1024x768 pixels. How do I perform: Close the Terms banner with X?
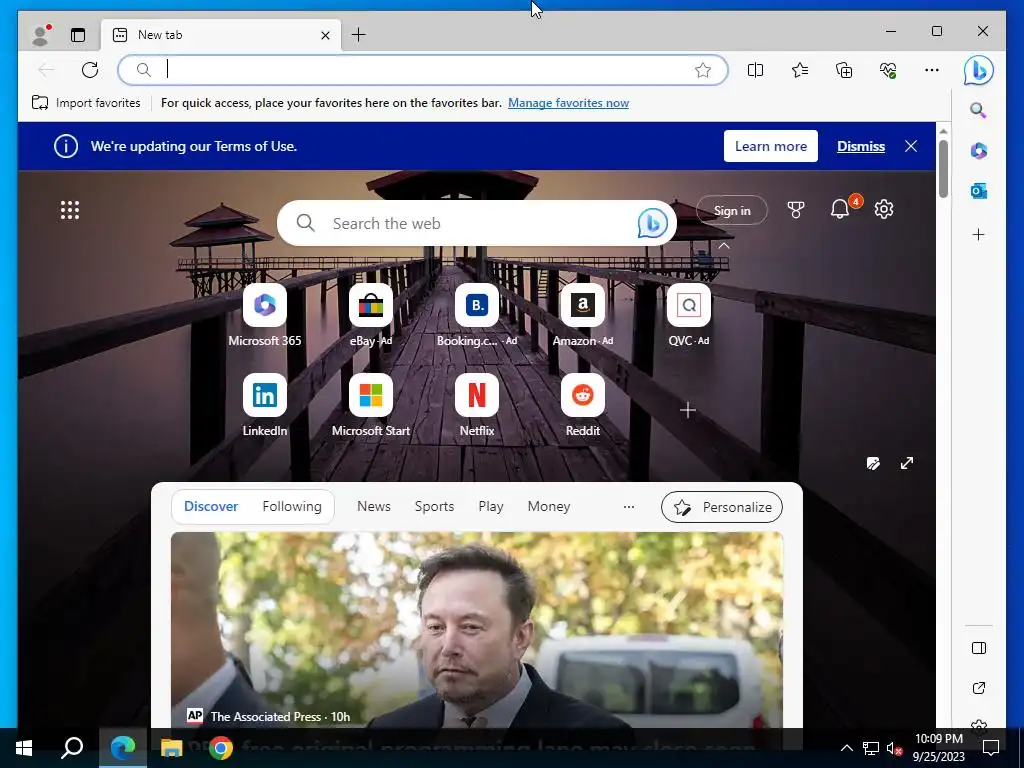(x=911, y=146)
